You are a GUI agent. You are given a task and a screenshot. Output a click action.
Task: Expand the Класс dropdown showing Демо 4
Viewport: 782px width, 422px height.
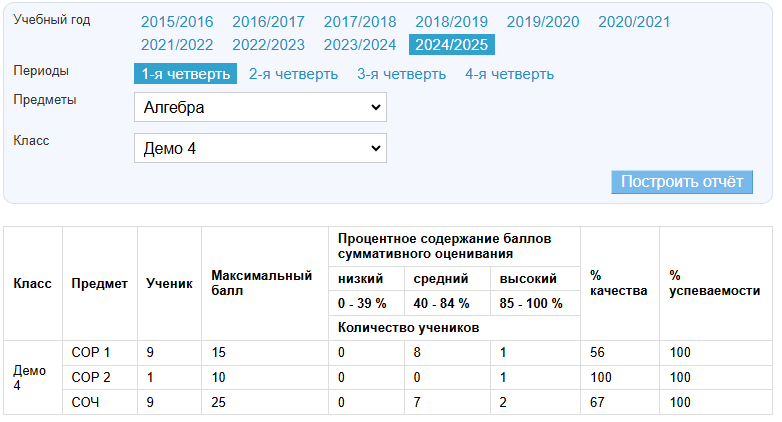[x=260, y=148]
